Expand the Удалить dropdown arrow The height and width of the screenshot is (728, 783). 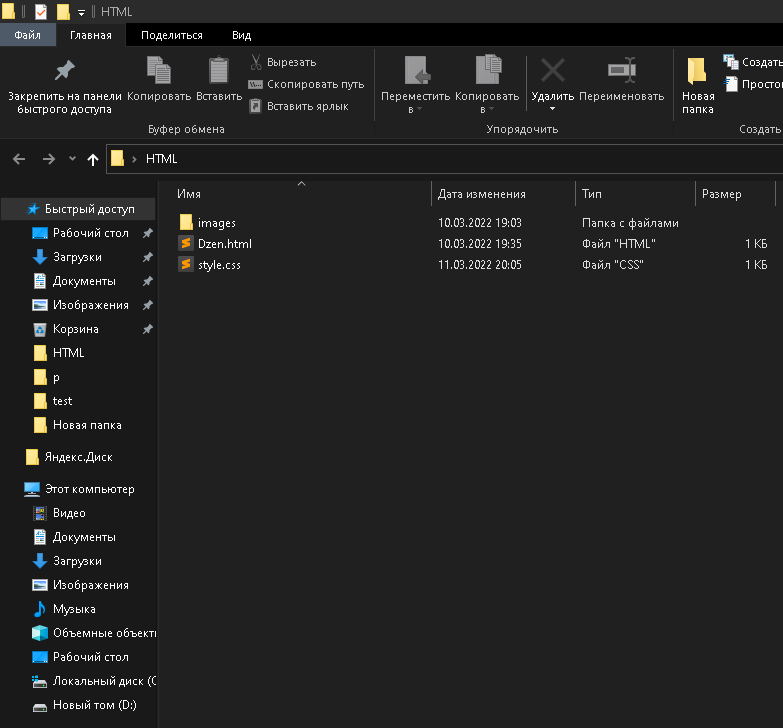tap(552, 109)
